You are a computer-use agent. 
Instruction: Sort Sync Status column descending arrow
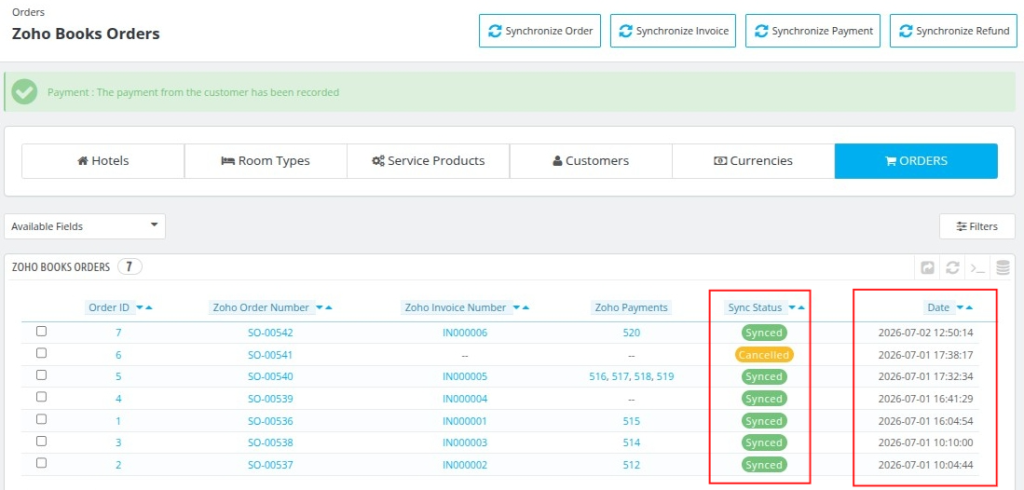click(793, 307)
